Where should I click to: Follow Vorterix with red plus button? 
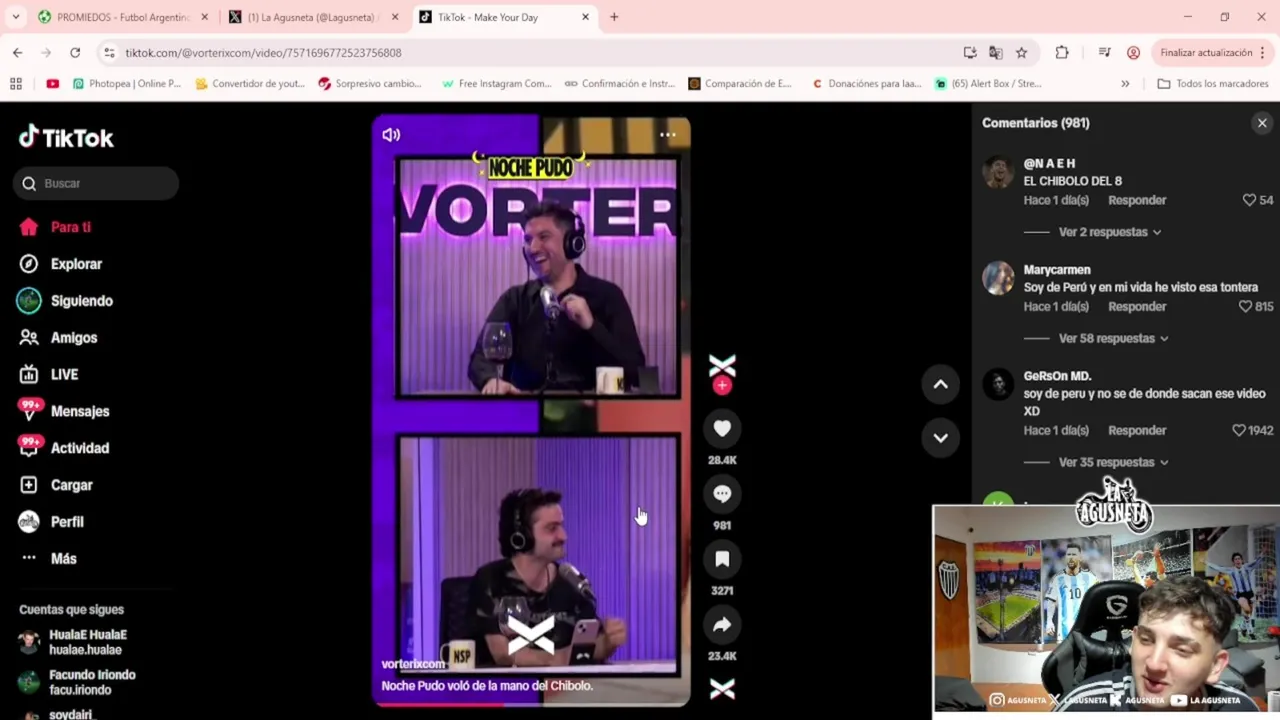pos(722,386)
